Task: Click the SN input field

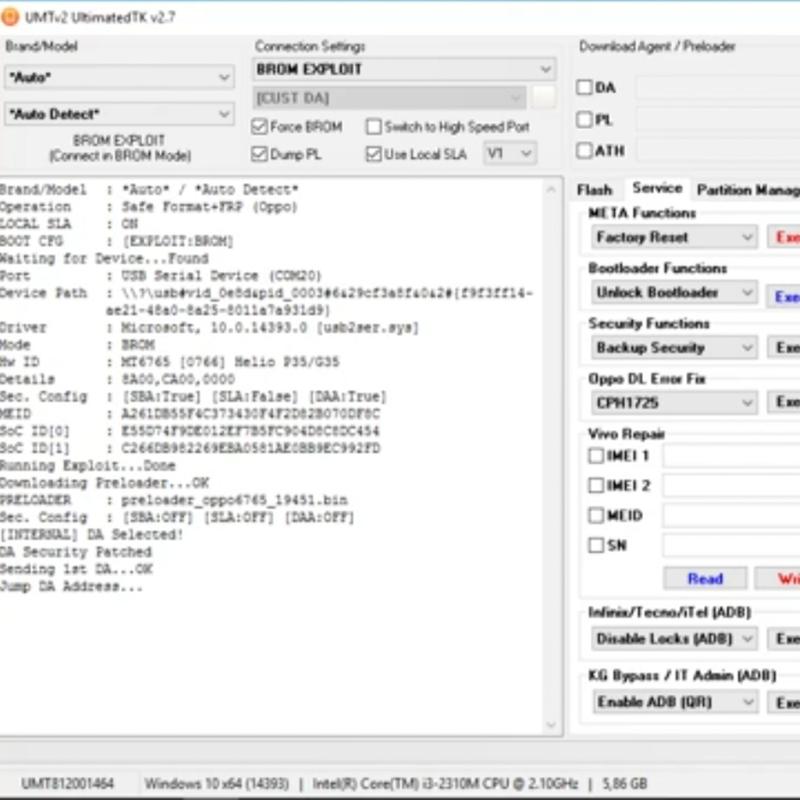Action: click(x=731, y=545)
